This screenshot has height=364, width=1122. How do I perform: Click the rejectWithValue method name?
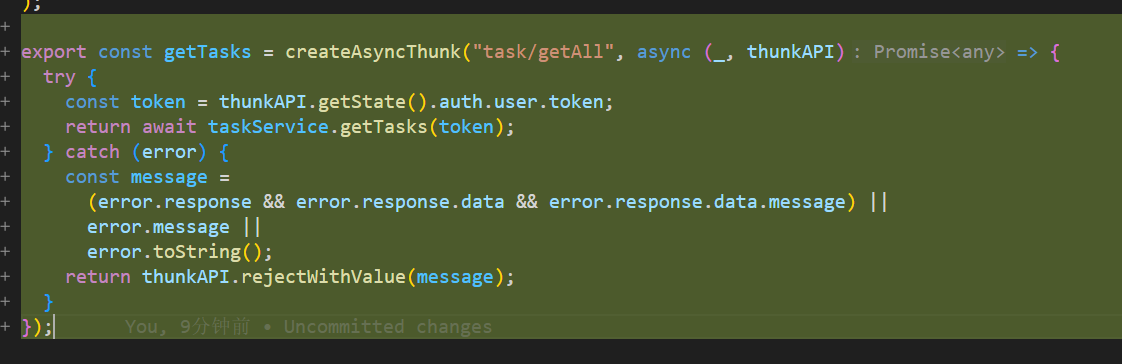coord(323,277)
